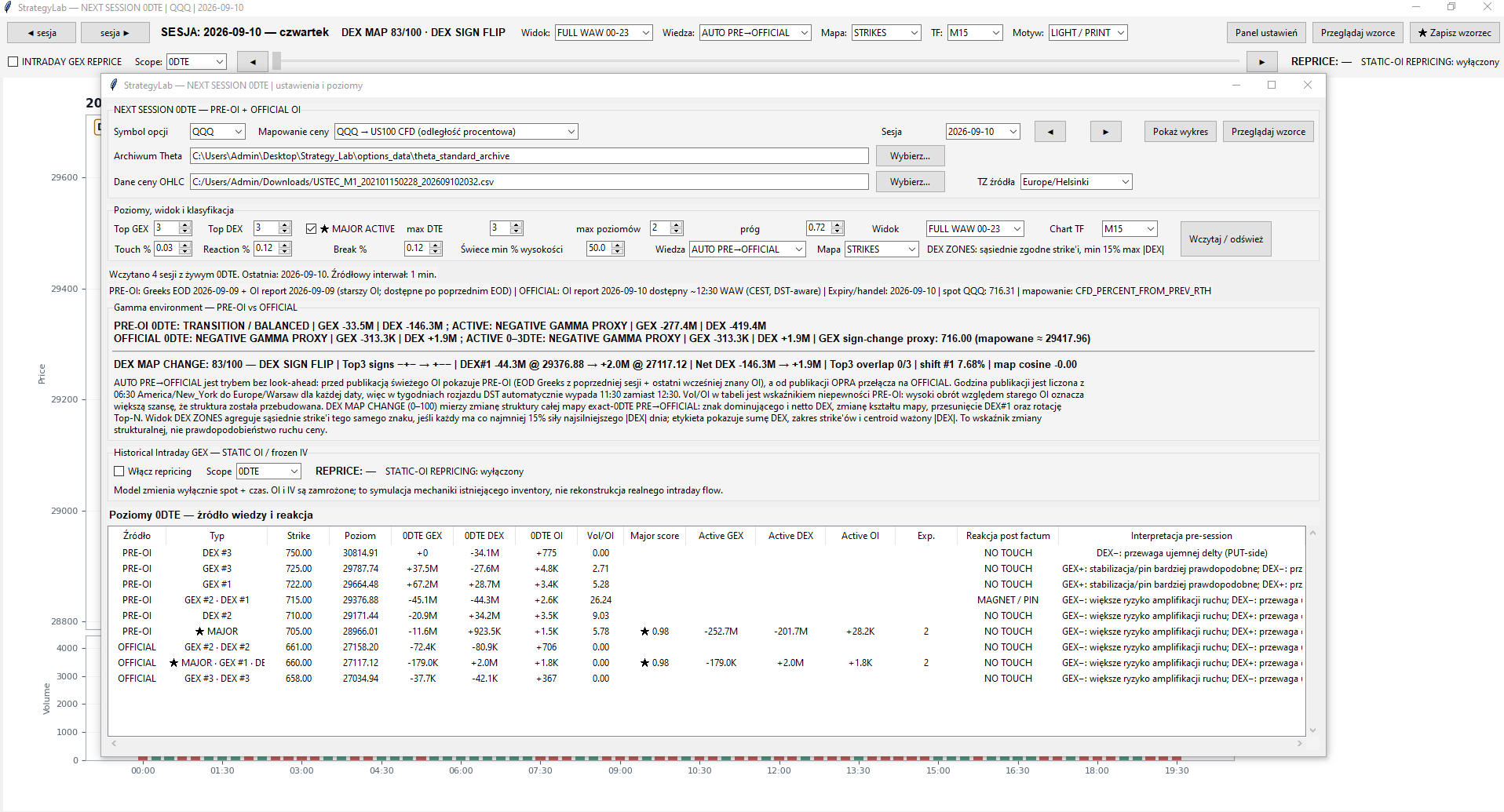Image resolution: width=1504 pixels, height=812 pixels.
Task: Enable Włącz repricing checkbox
Action: point(119,472)
